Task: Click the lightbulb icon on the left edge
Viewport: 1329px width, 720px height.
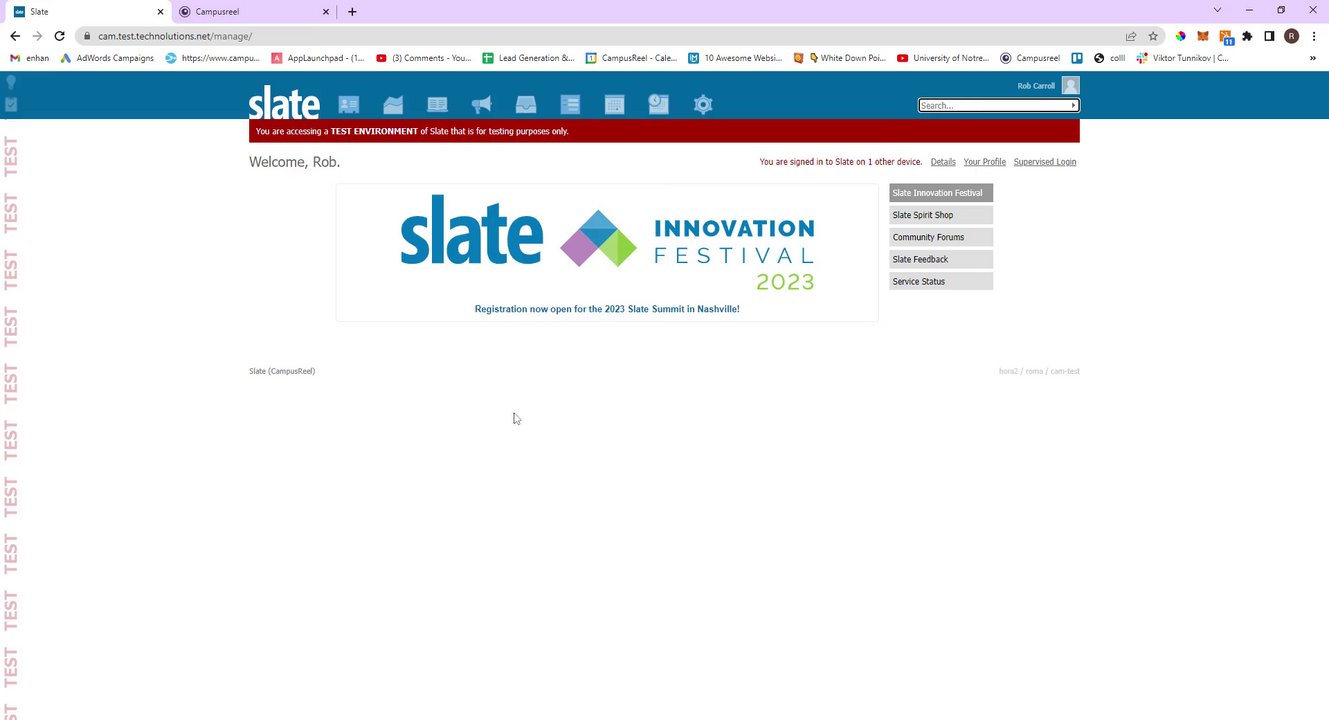Action: tap(11, 84)
